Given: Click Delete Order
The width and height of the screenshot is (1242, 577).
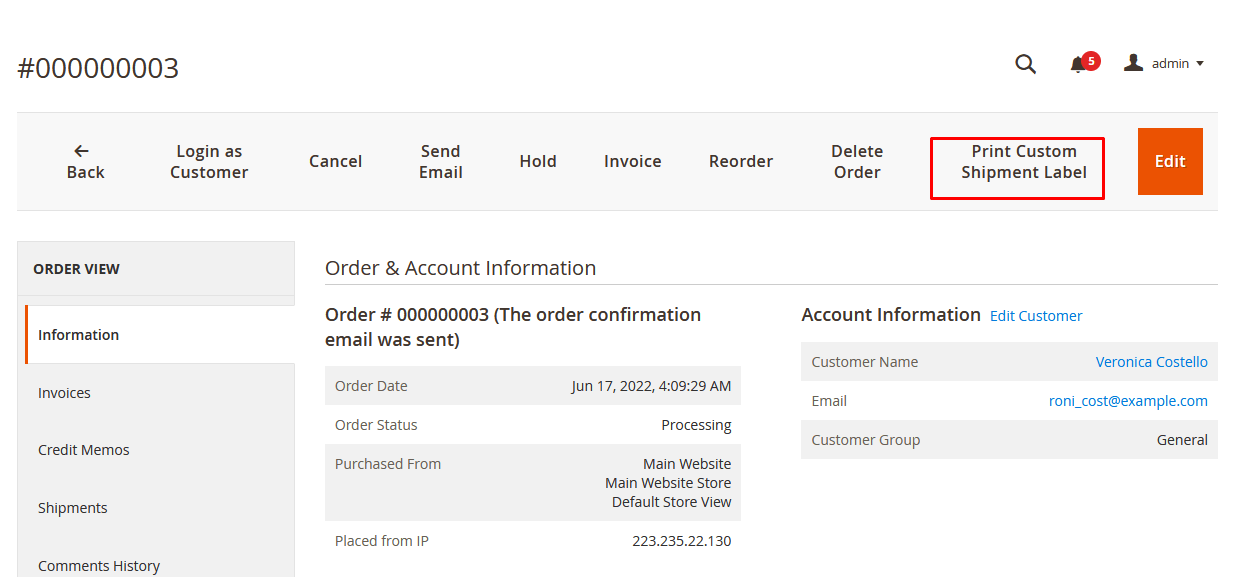Looking at the screenshot, I should [x=857, y=162].
